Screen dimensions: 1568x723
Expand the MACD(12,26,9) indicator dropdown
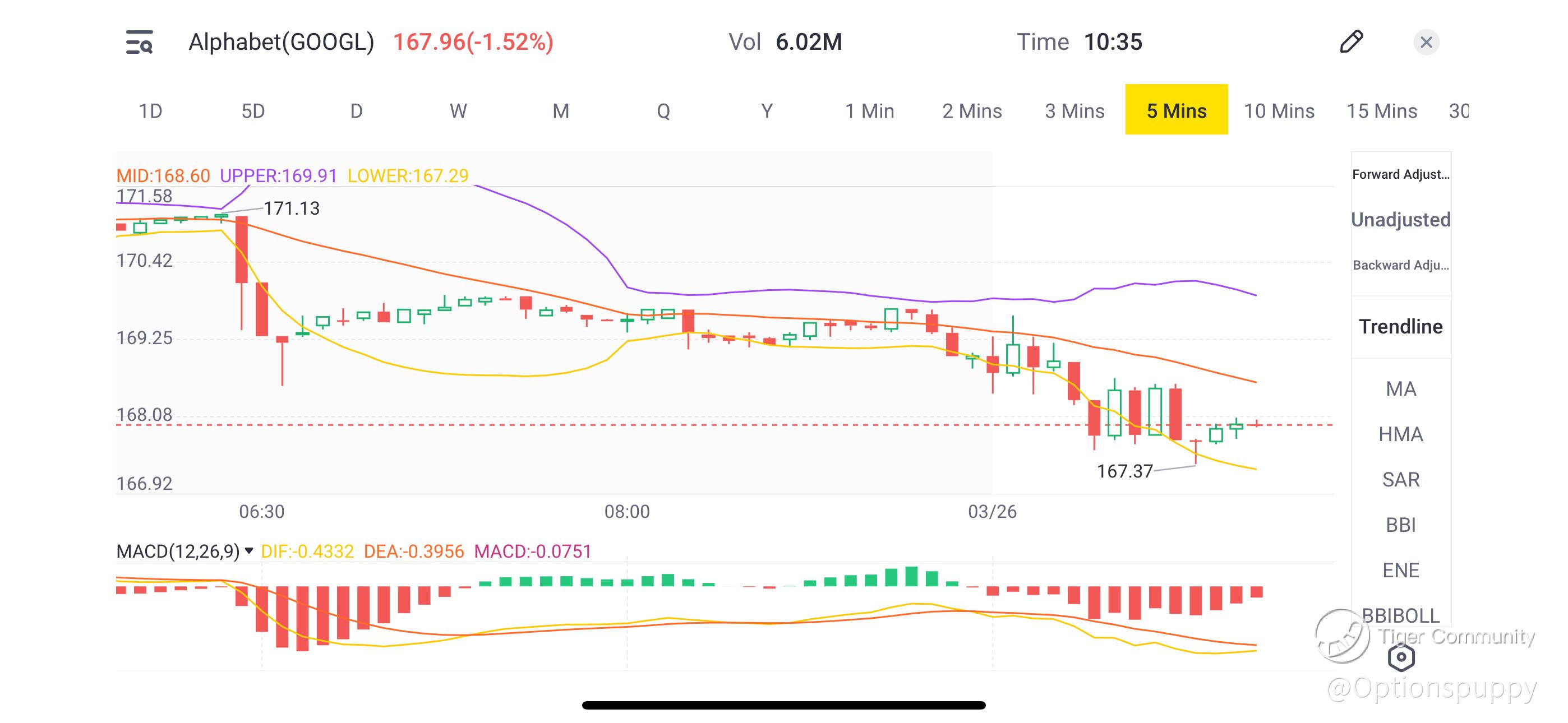tap(248, 551)
